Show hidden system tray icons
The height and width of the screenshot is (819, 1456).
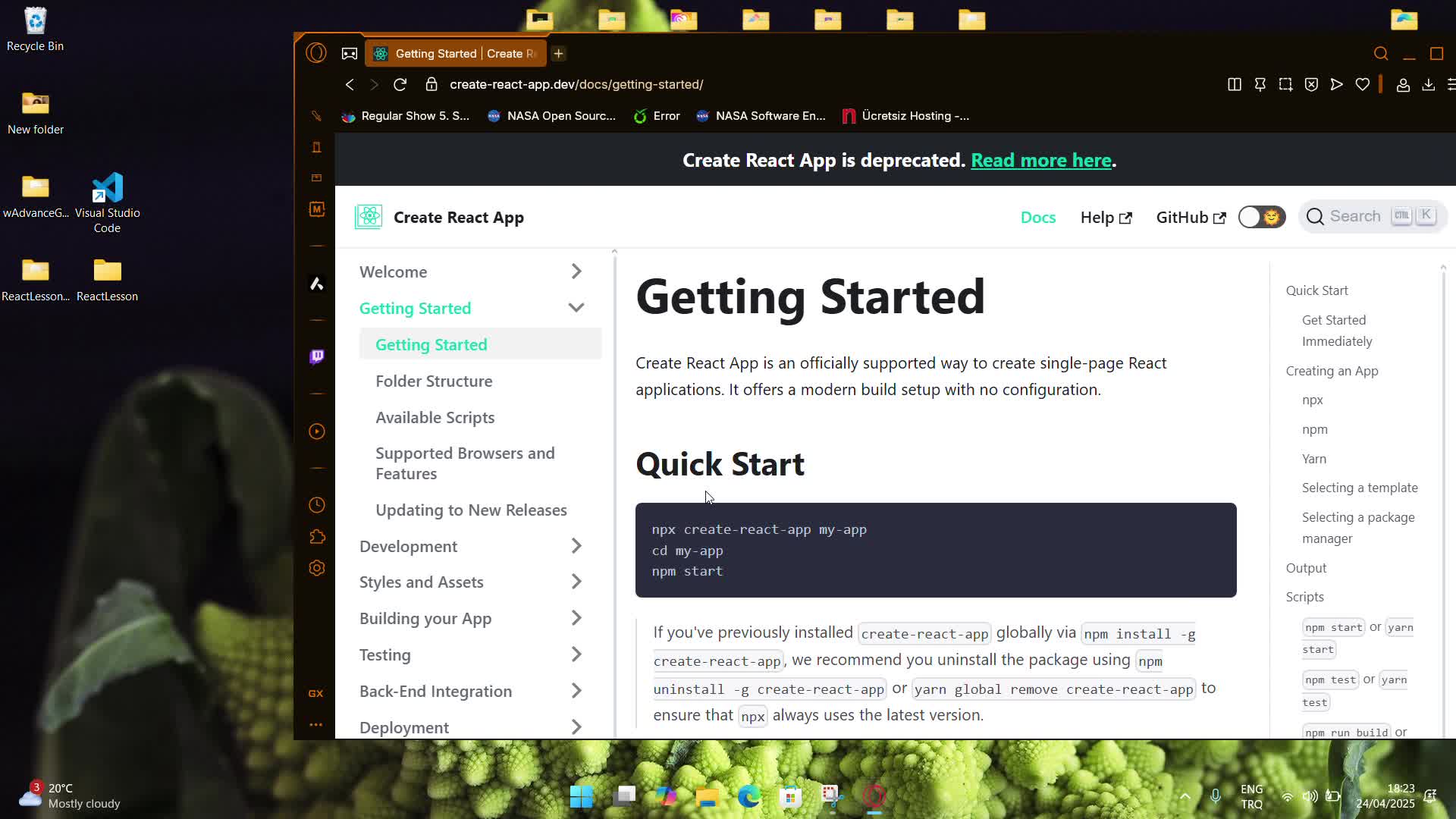click(1185, 796)
